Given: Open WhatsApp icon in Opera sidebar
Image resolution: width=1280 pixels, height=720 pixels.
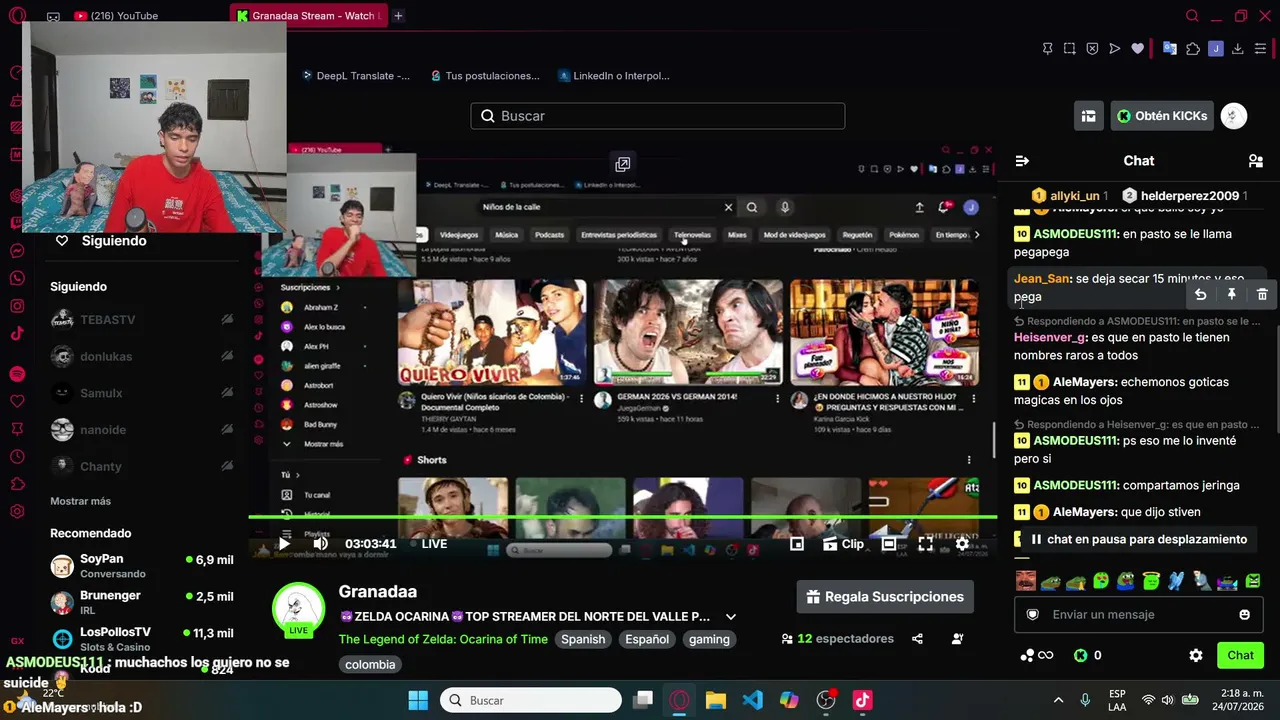Looking at the screenshot, I should tap(17, 278).
